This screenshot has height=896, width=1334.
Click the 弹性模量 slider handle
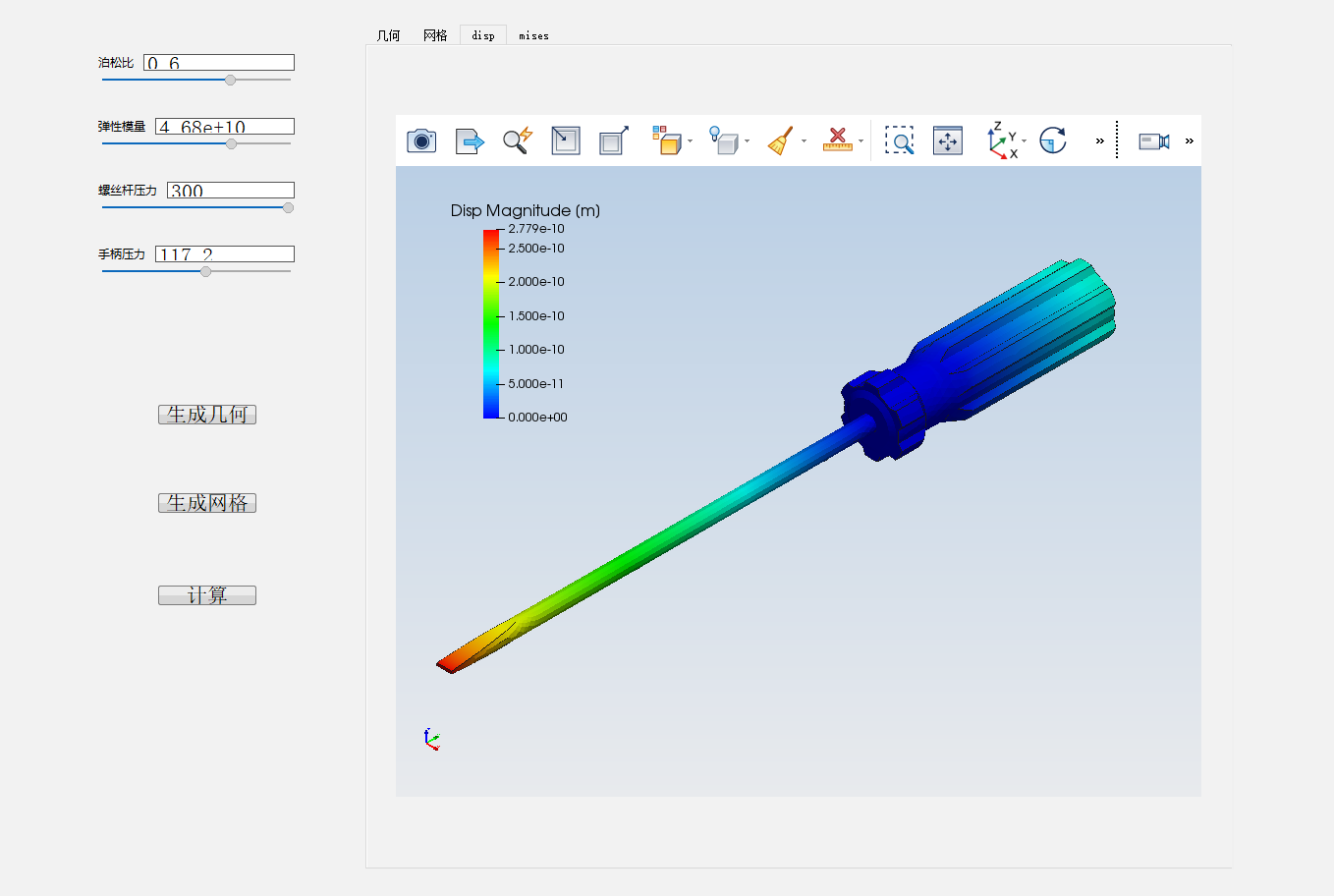[231, 143]
